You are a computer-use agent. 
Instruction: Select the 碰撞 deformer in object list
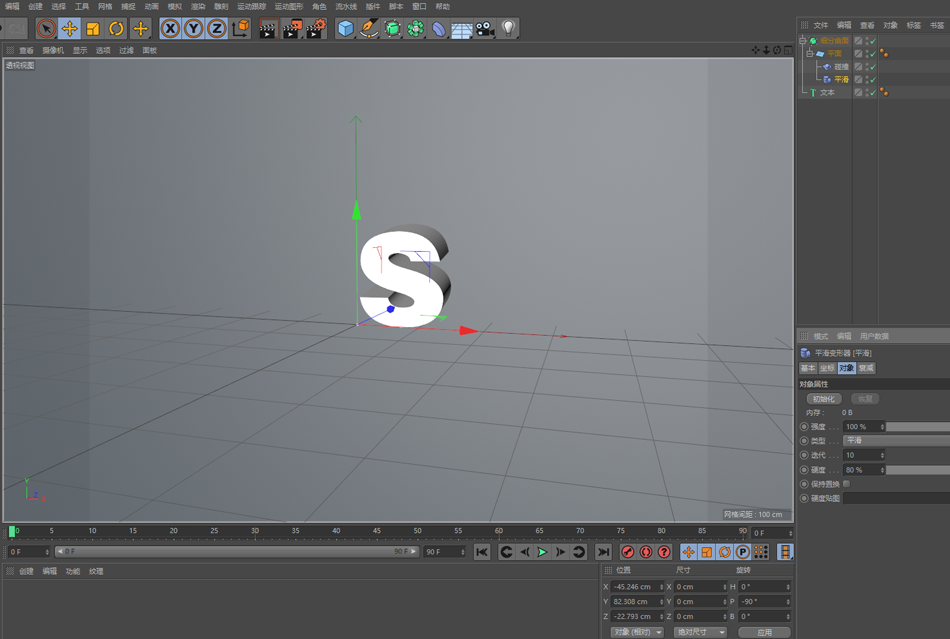coord(841,67)
